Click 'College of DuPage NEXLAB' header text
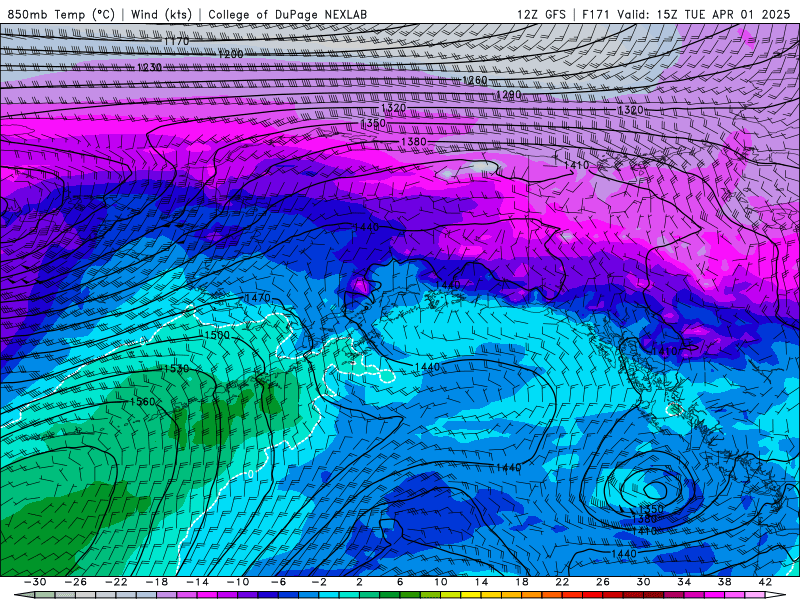This screenshot has width=800, height=600. [287, 14]
